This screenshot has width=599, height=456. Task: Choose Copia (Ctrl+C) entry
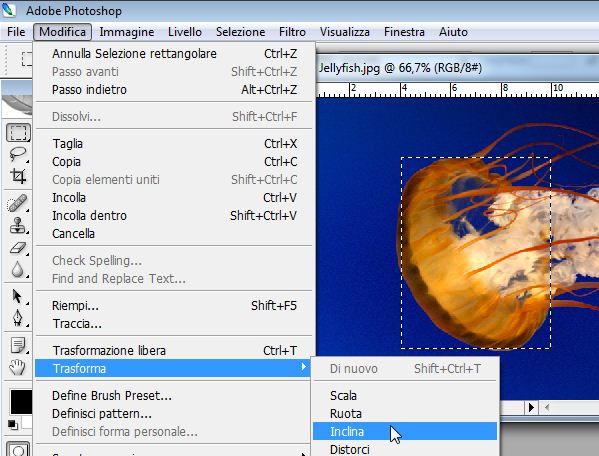point(174,162)
